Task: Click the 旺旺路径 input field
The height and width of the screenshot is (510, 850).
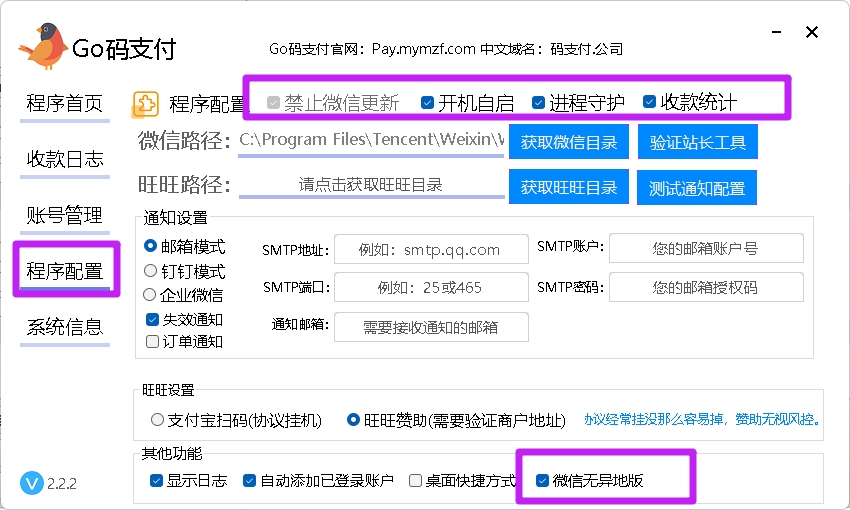Action: 371,185
